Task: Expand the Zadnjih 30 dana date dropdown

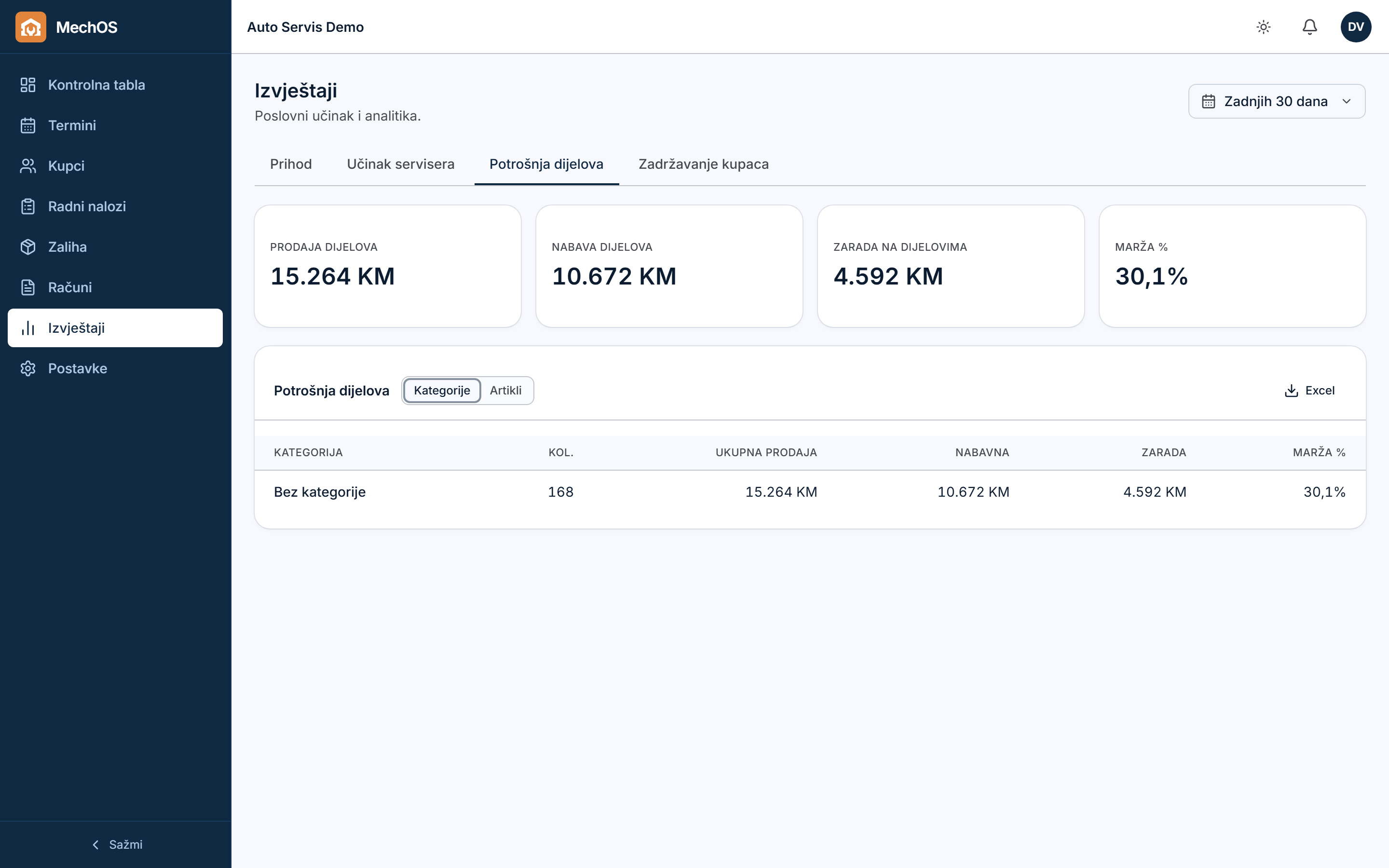Action: [x=1277, y=102]
